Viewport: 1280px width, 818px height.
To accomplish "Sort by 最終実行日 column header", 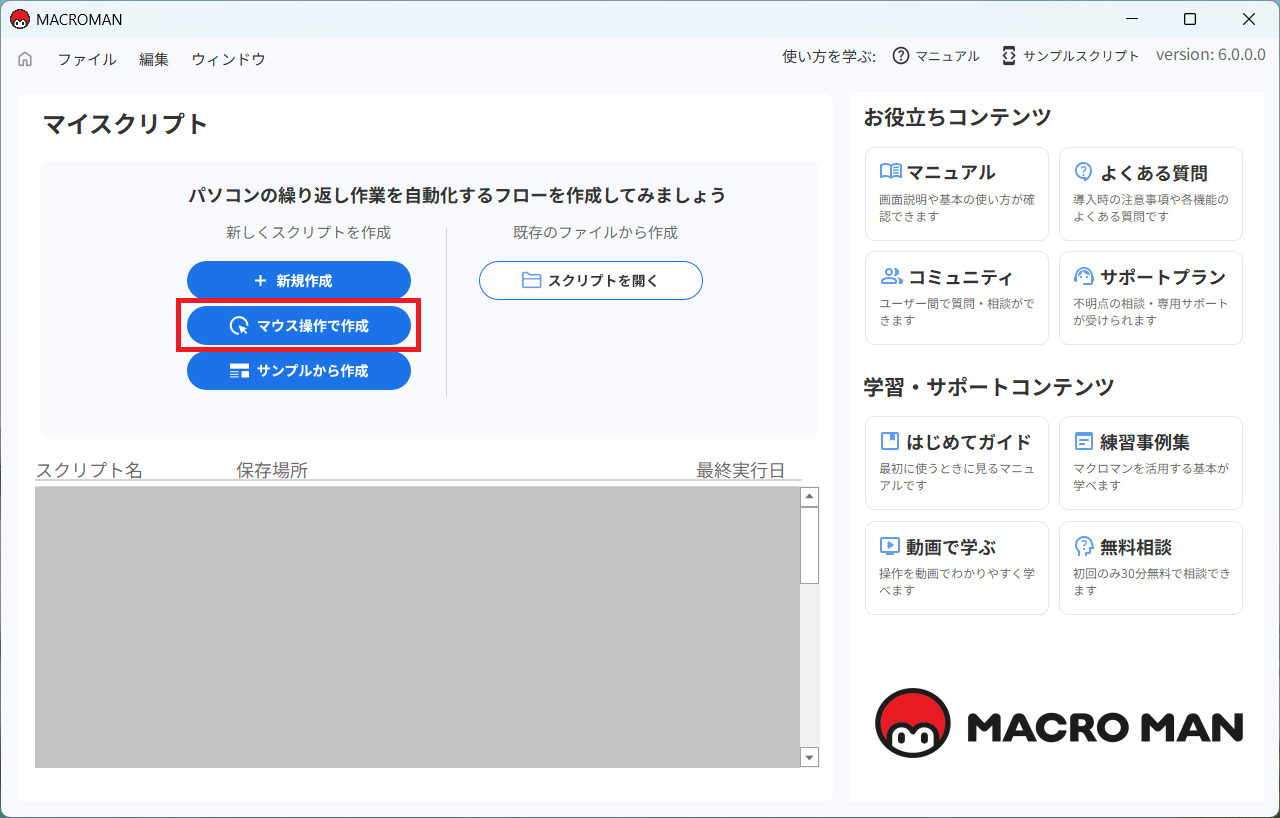I will [x=741, y=470].
